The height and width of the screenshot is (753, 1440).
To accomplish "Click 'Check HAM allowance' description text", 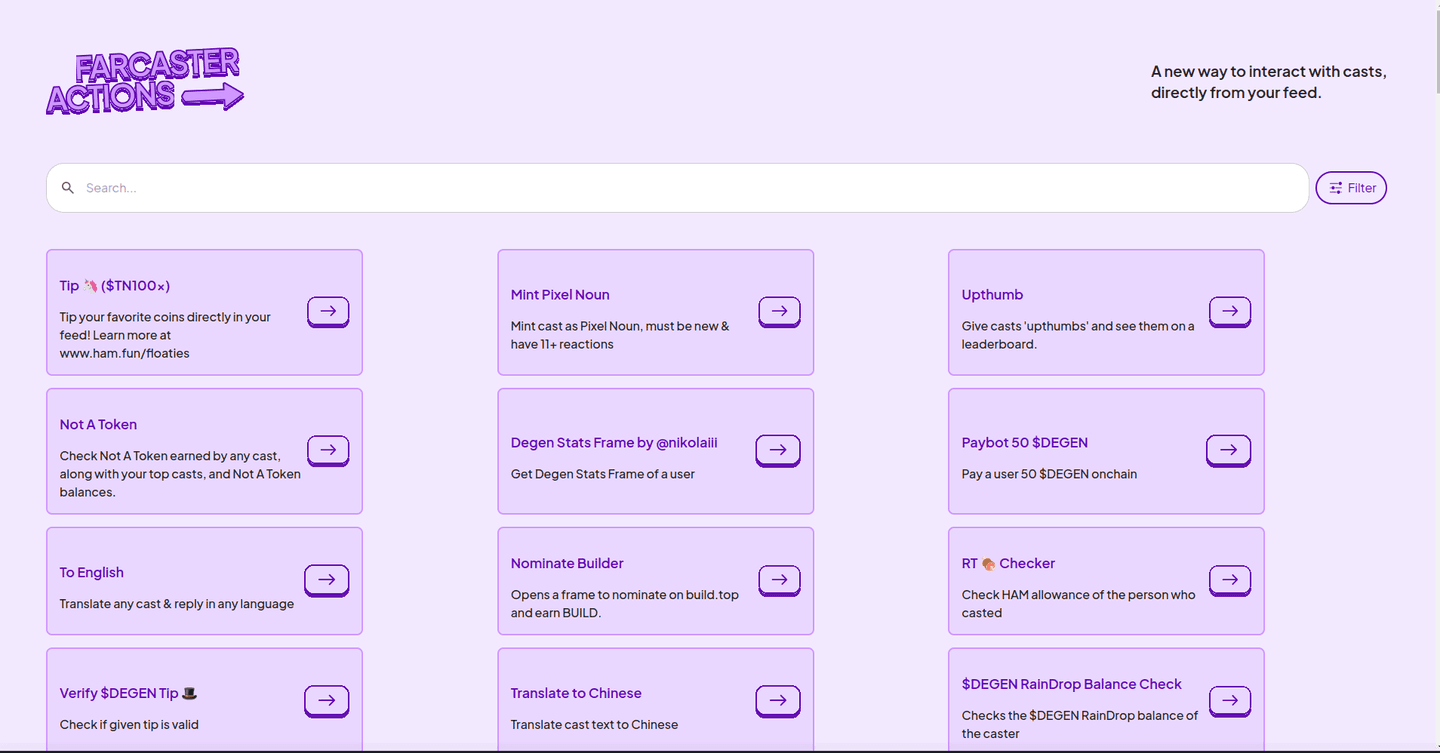I will (x=1078, y=604).
